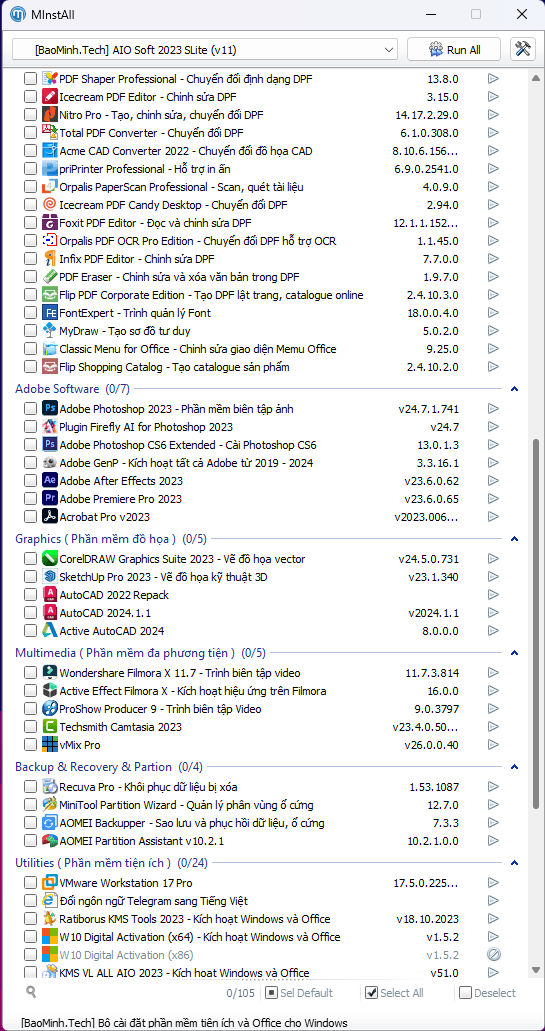Click the Adobe Premiere Pro 2023 icon
Viewport: 545px width, 1031px height.
50,498
